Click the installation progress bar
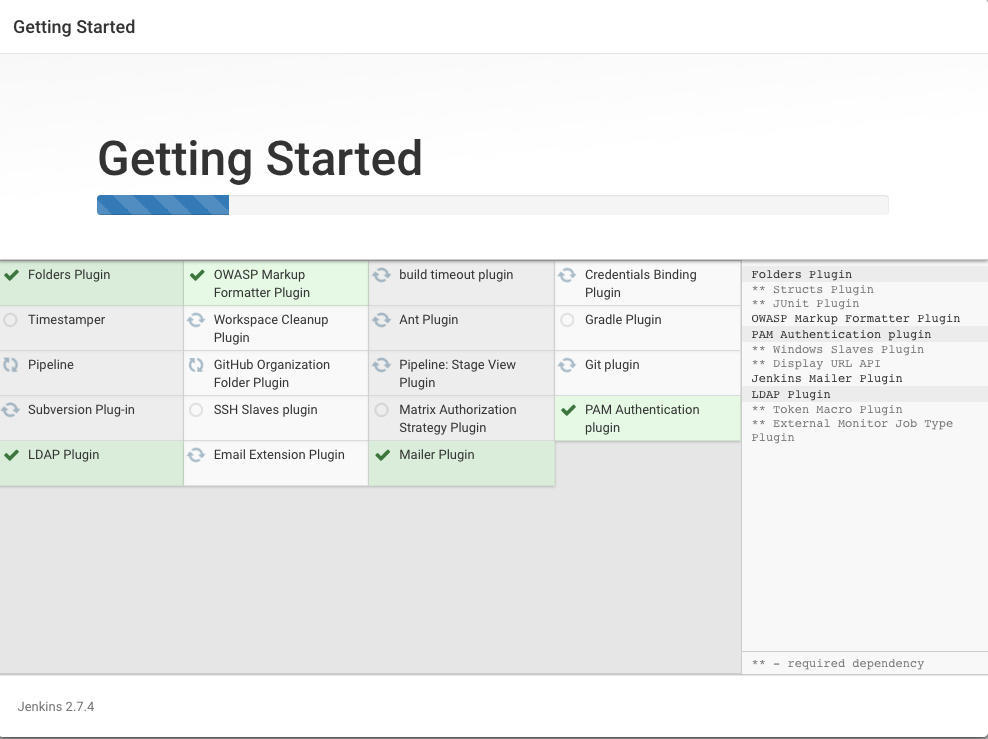 [x=492, y=204]
